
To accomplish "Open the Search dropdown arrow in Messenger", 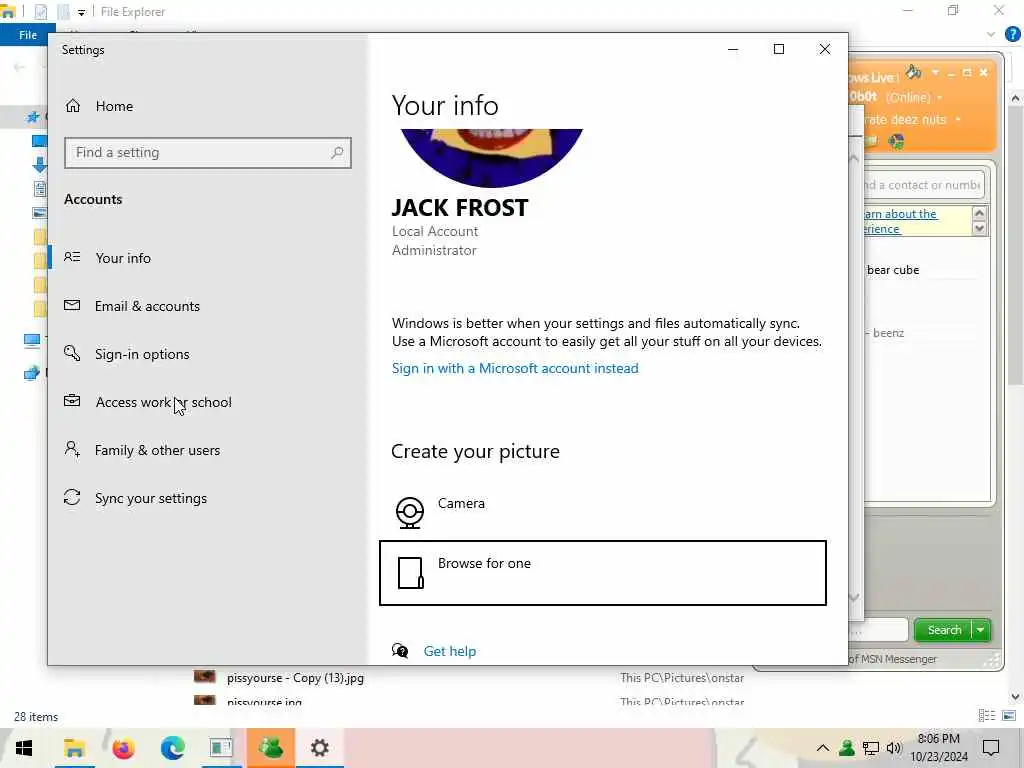I will tap(981, 630).
